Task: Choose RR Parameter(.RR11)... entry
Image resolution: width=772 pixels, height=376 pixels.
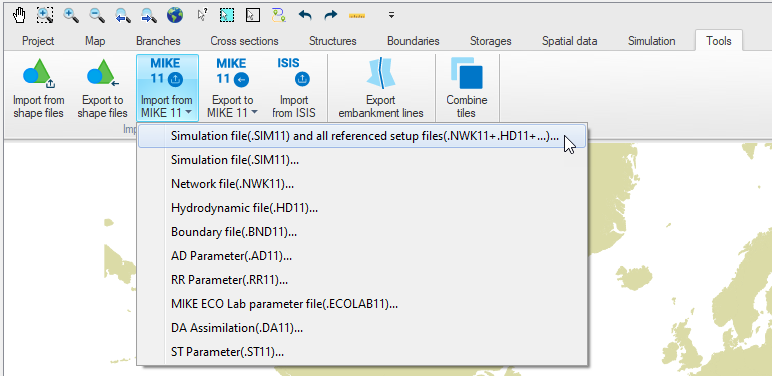Action: (x=362, y=280)
